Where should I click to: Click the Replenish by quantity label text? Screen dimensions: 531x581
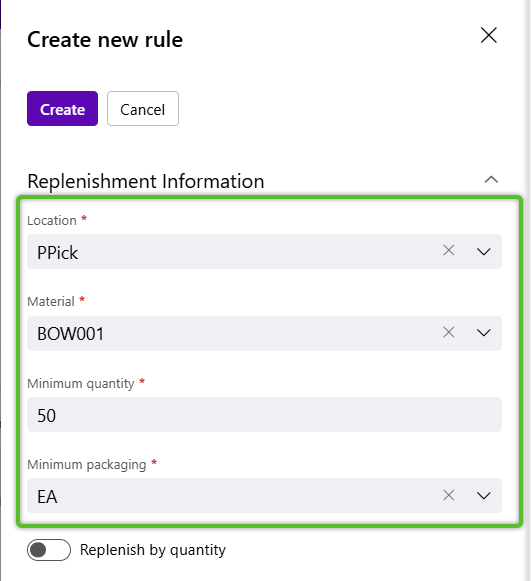(x=153, y=550)
